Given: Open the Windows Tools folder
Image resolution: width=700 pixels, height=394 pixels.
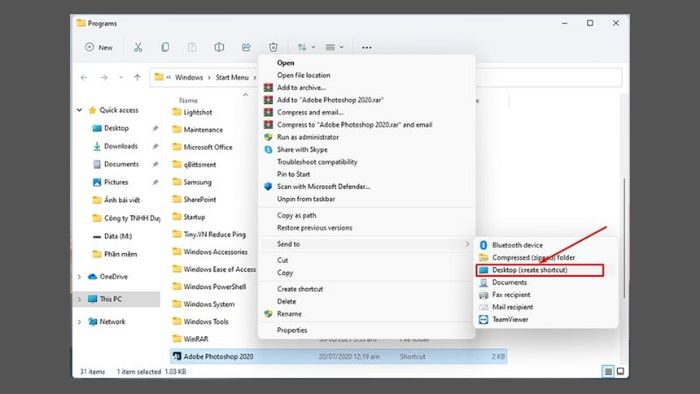Looking at the screenshot, I should pos(206,321).
